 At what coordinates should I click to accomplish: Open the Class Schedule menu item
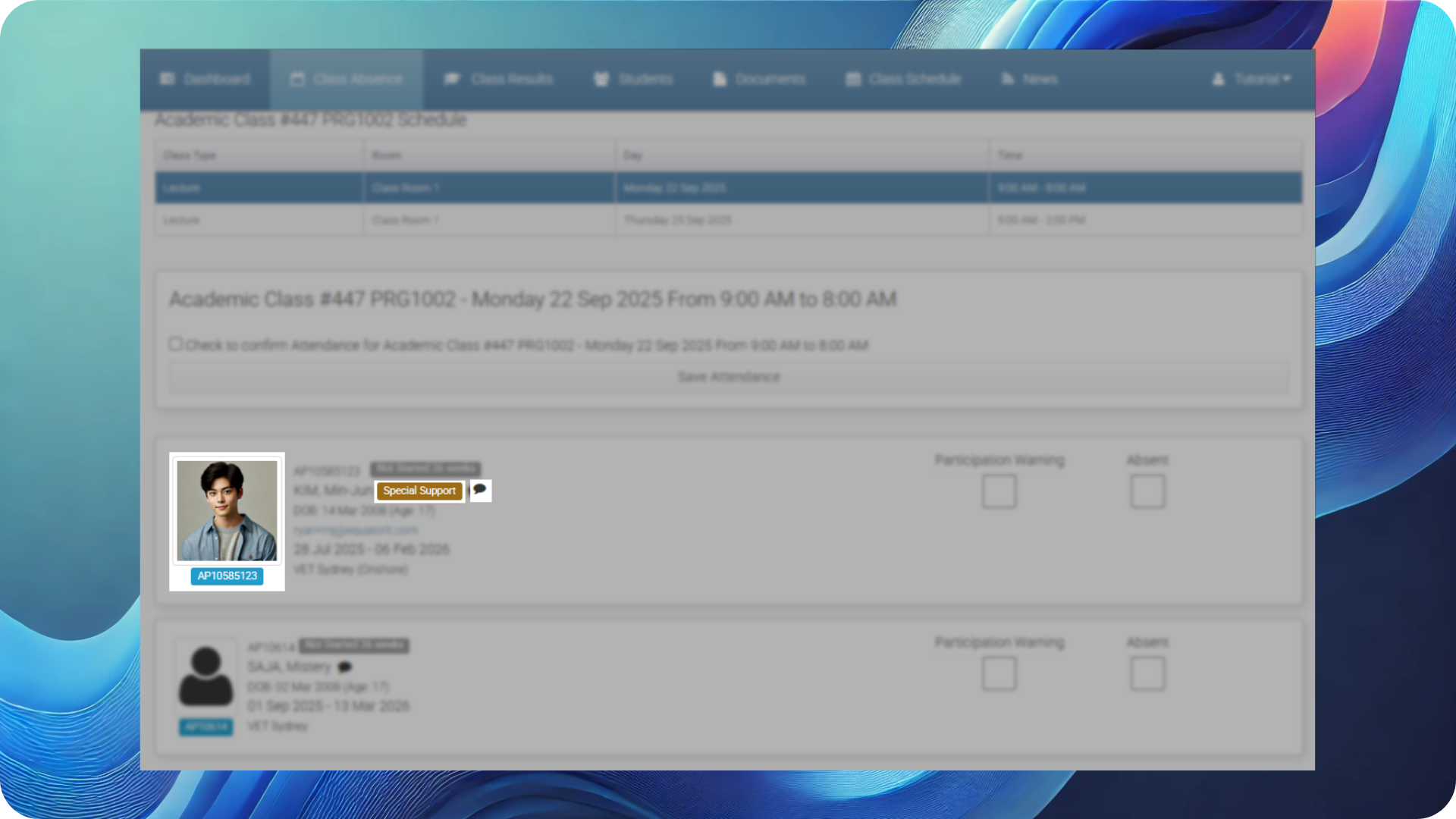[914, 79]
